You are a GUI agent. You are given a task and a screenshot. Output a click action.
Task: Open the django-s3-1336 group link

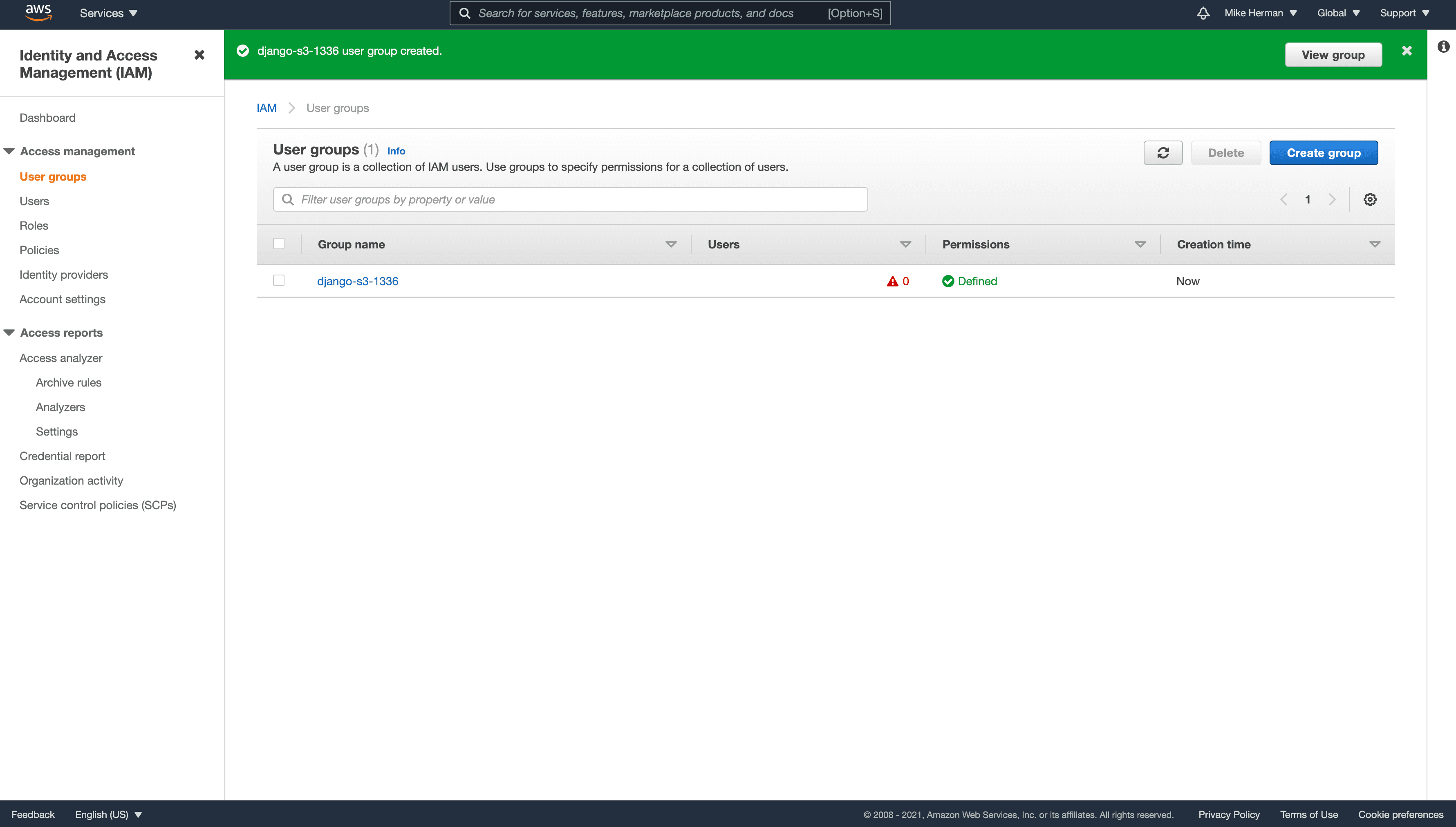point(357,281)
